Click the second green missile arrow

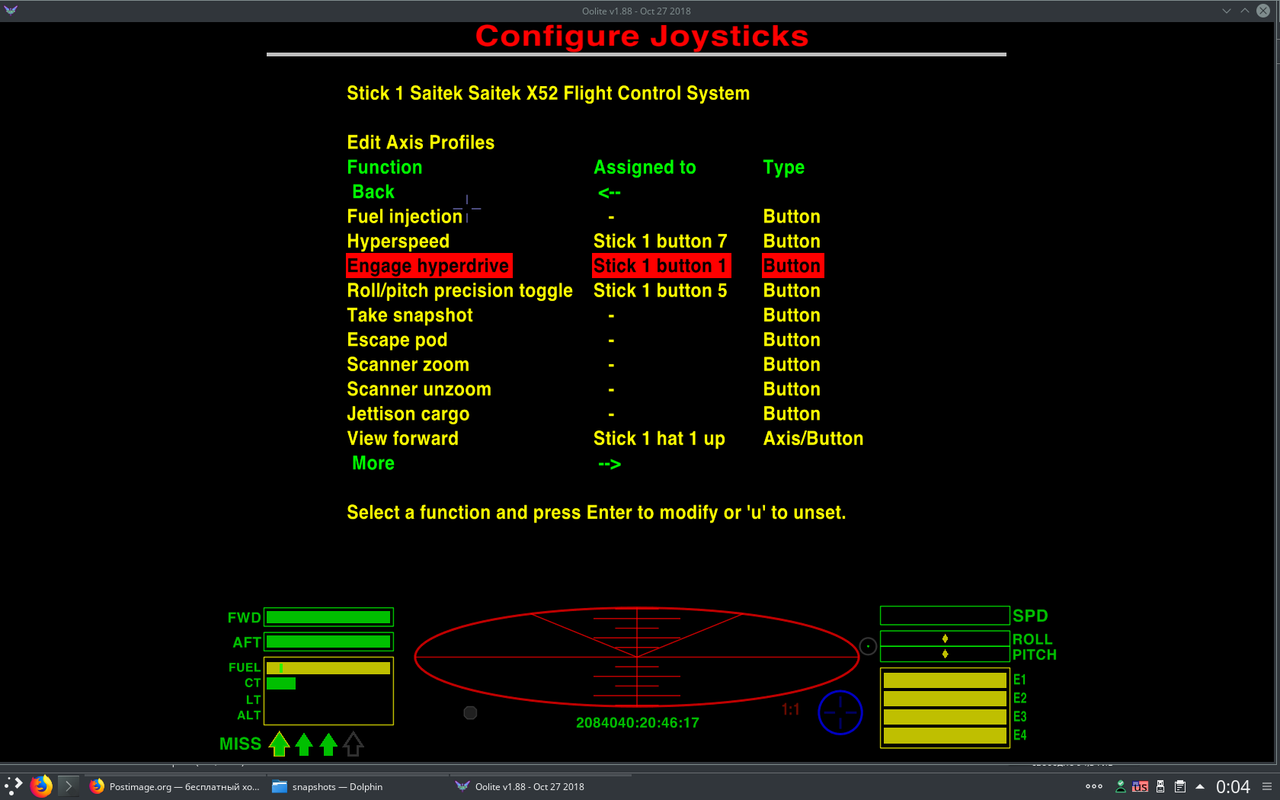click(x=304, y=743)
